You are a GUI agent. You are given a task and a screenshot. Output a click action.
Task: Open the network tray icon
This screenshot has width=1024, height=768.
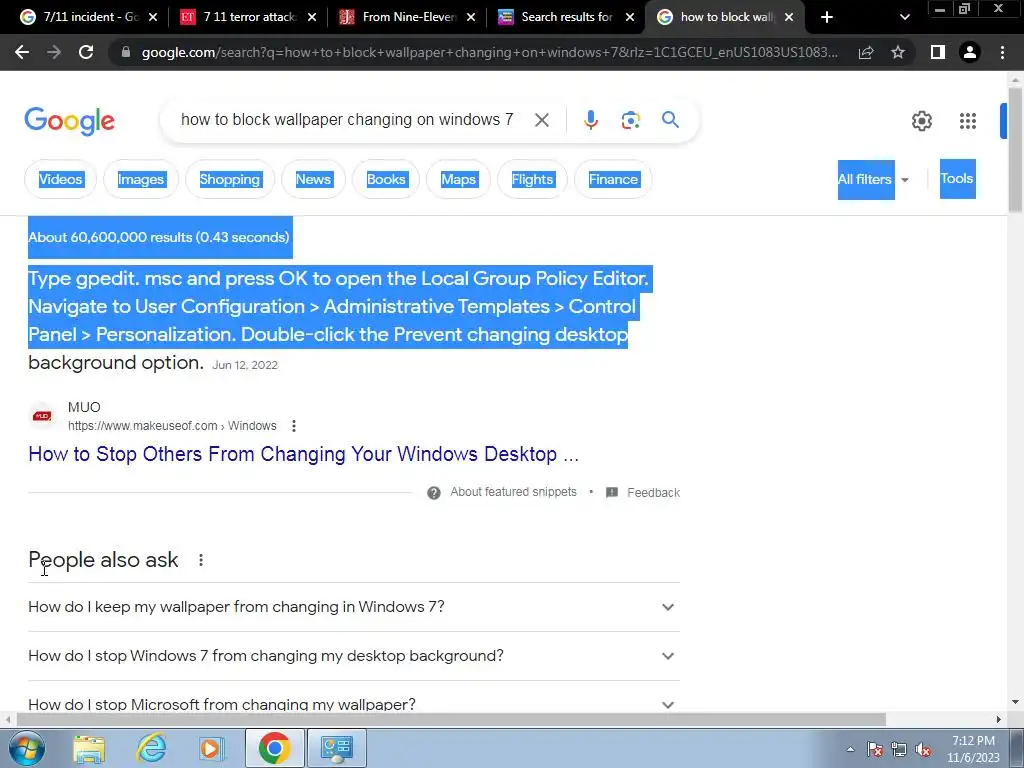click(899, 750)
